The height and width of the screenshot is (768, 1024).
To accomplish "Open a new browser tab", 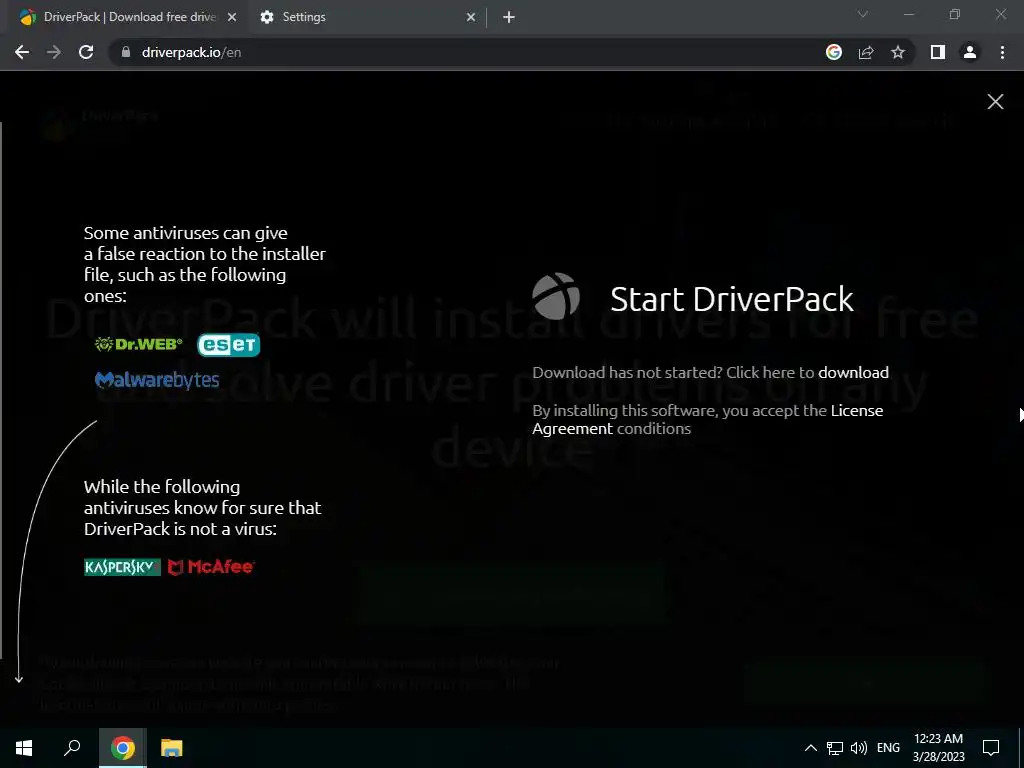I will (509, 17).
